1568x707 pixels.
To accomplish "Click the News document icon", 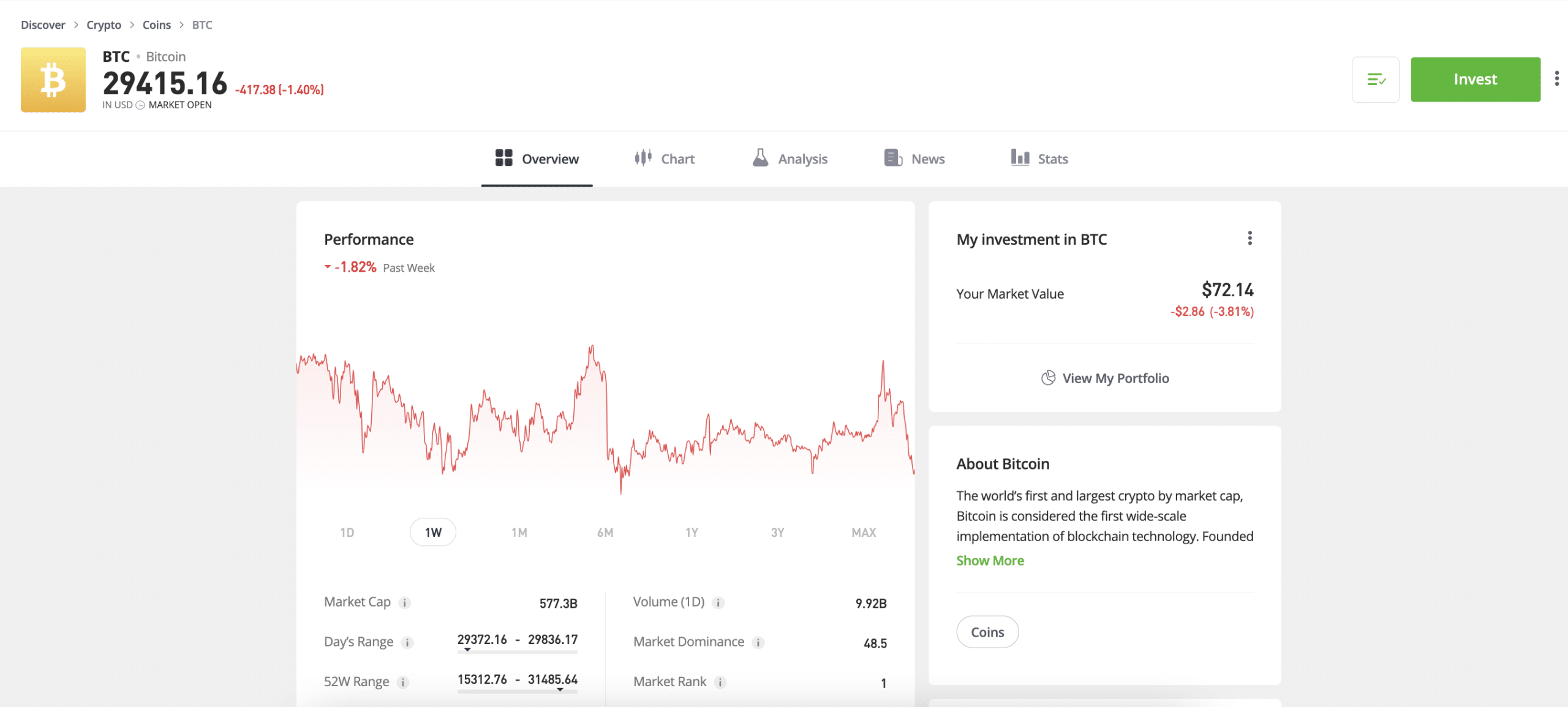I will click(893, 158).
